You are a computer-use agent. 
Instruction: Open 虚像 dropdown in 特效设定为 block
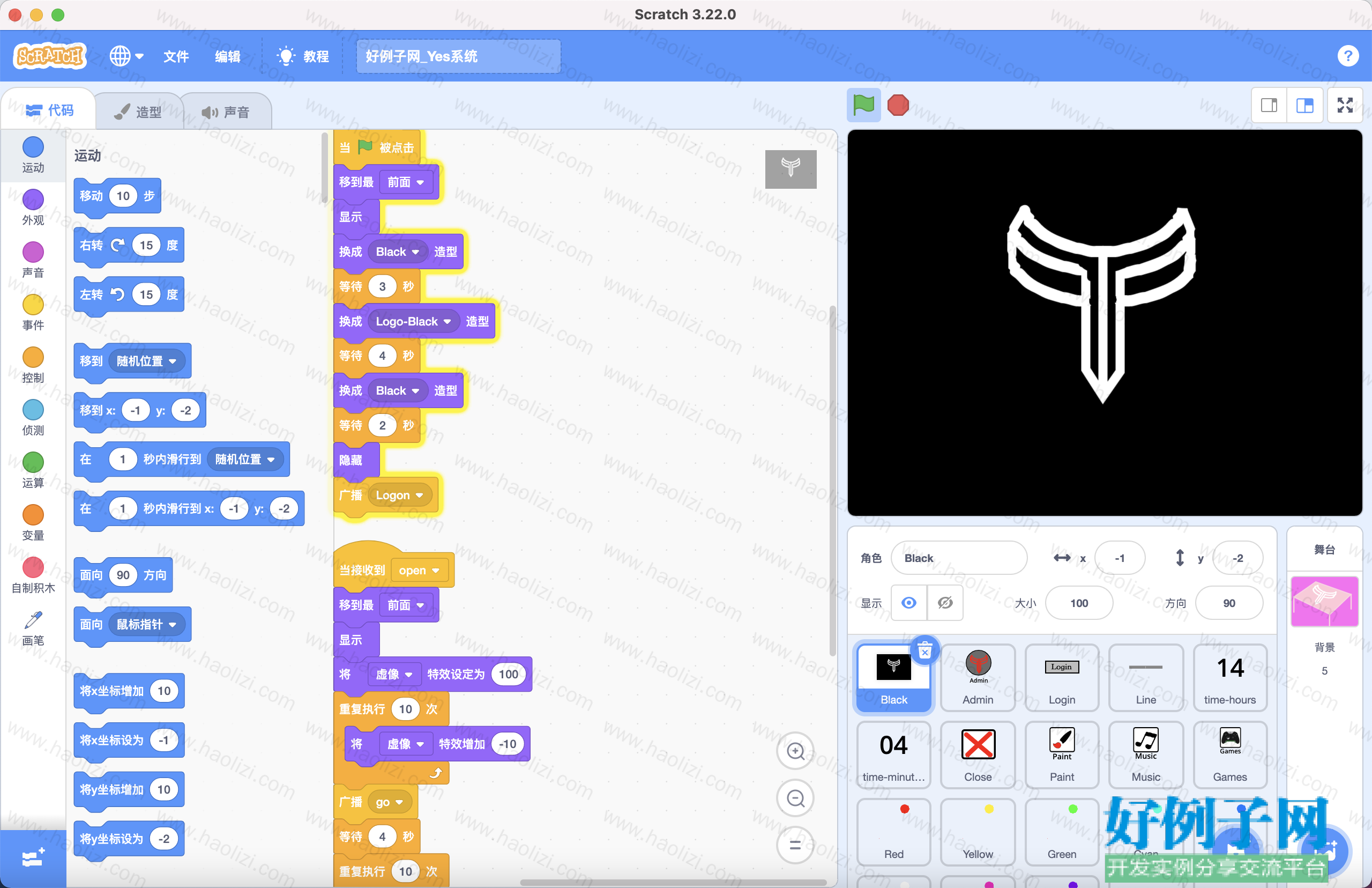click(x=393, y=674)
